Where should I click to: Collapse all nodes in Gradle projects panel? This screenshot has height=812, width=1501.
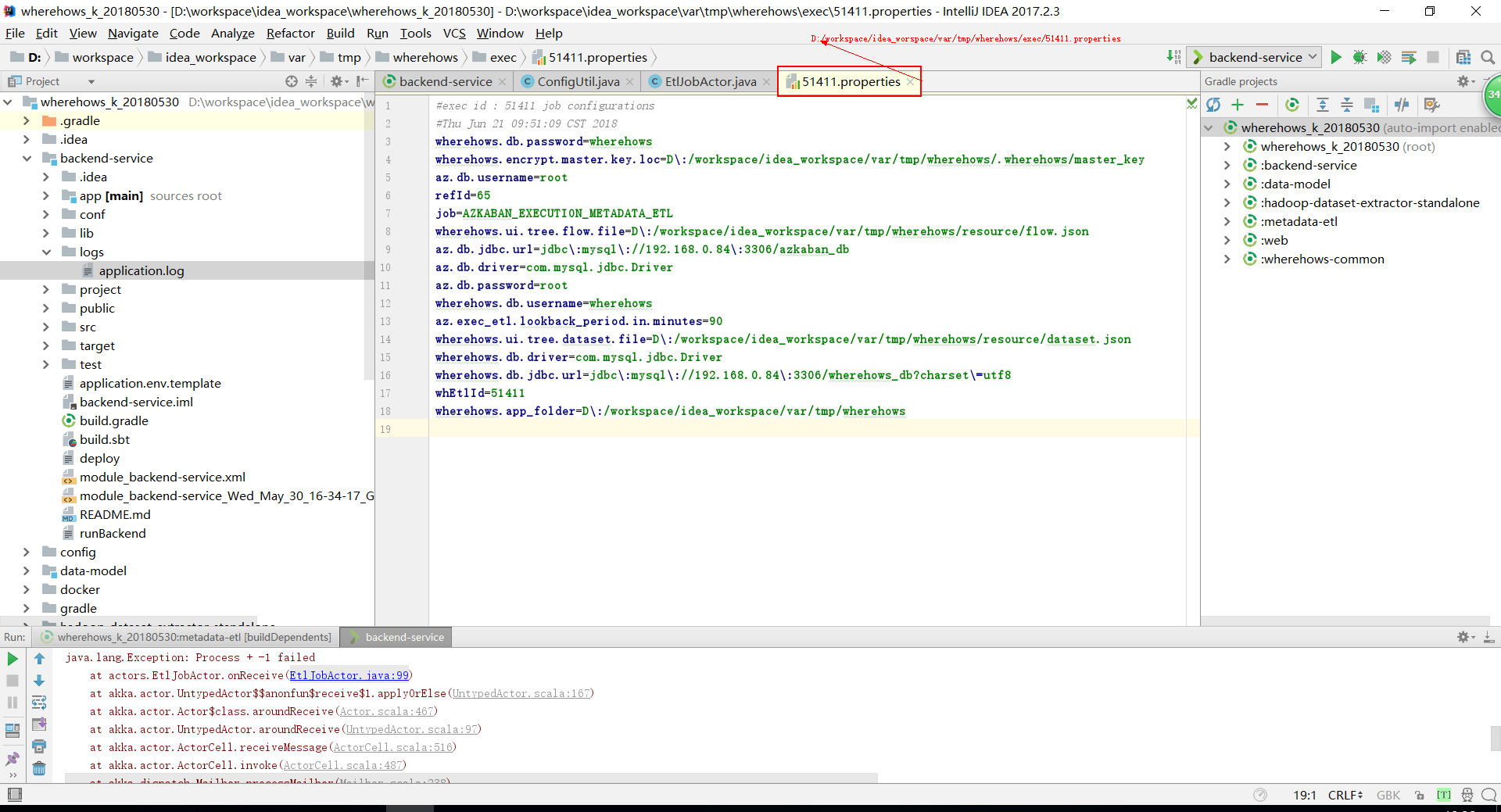1347,105
